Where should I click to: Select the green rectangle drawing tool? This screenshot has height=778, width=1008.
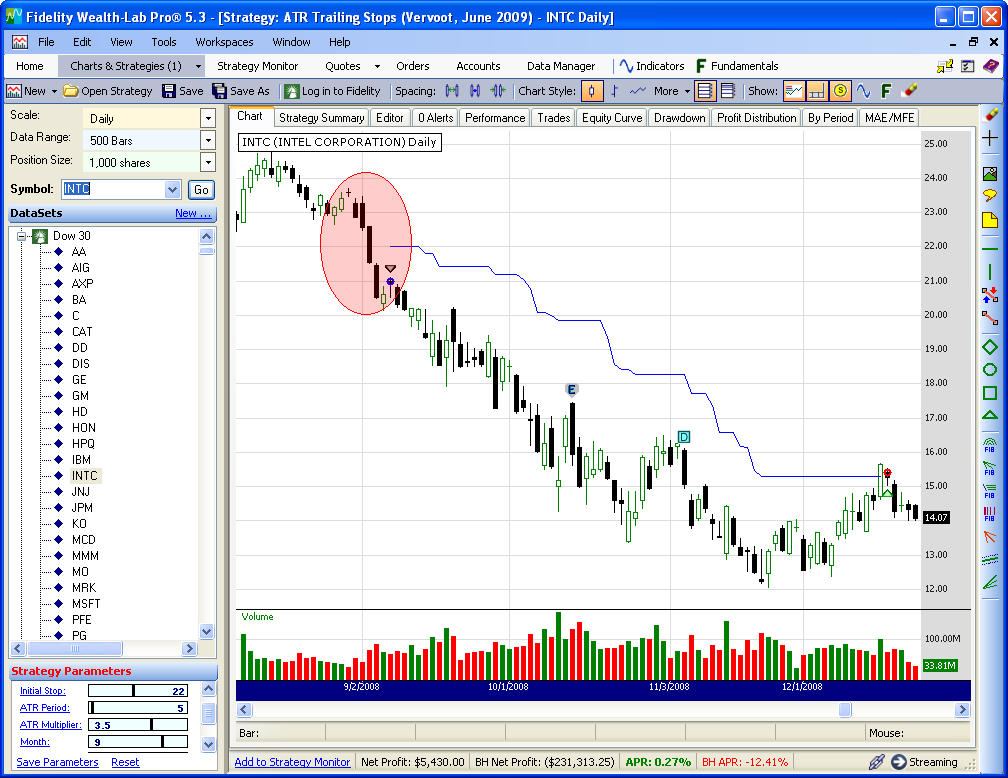[x=990, y=393]
